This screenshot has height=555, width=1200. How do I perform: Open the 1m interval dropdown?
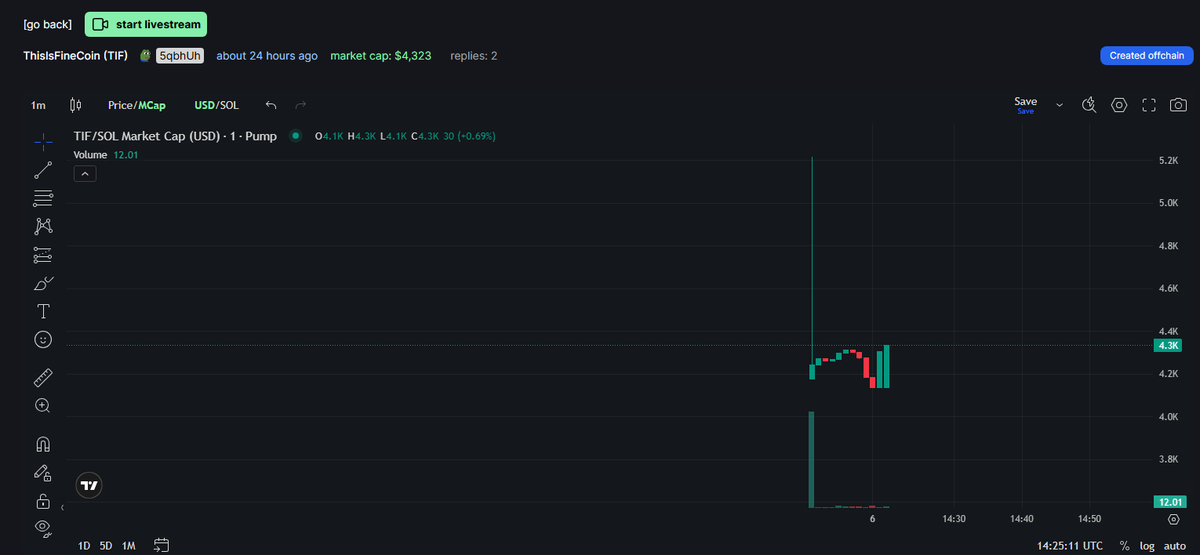pos(38,105)
